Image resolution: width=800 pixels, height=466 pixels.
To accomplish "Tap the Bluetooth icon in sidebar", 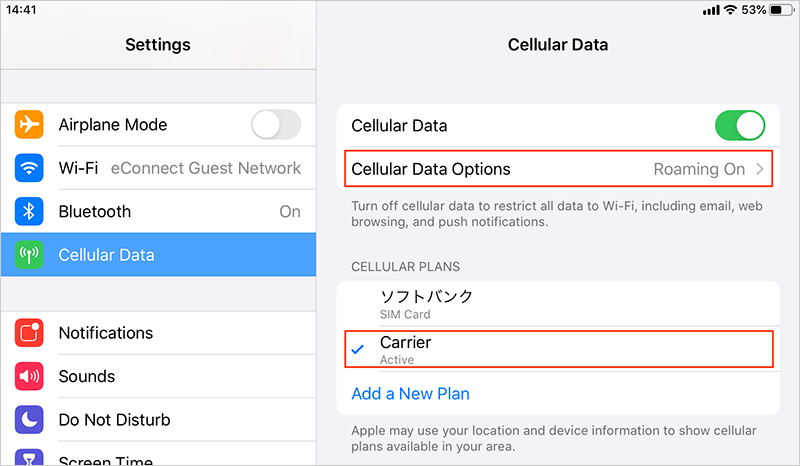I will (29, 211).
